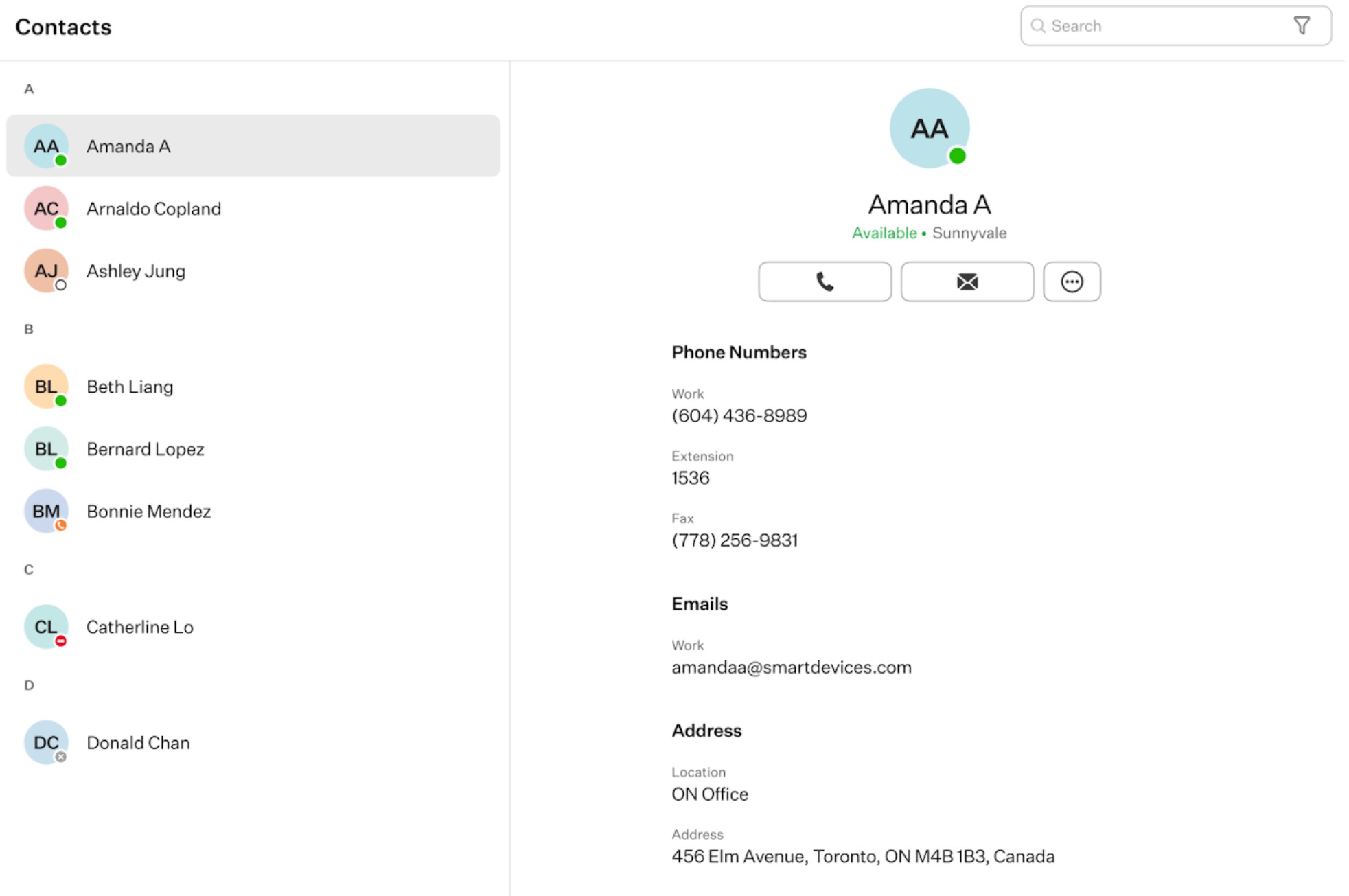Image resolution: width=1349 pixels, height=896 pixels.
Task: Click the section letter D header
Action: 29,685
